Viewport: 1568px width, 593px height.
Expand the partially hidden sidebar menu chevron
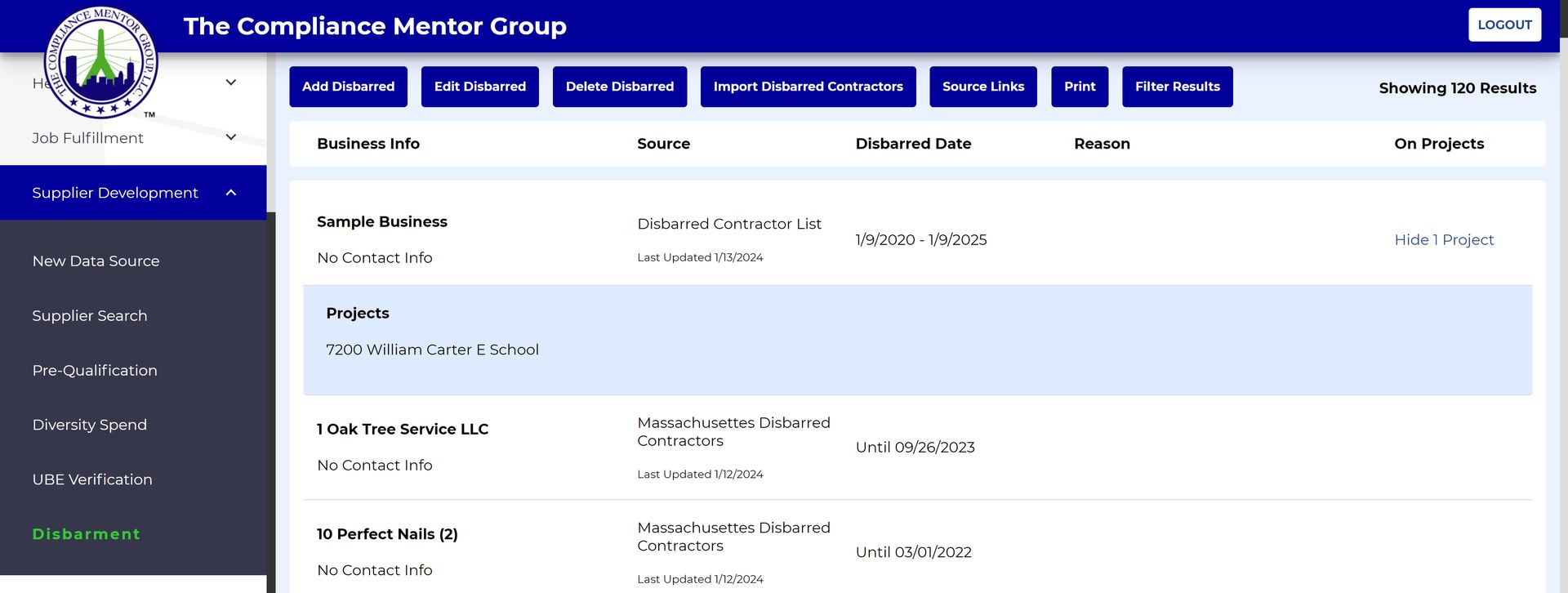(231, 82)
